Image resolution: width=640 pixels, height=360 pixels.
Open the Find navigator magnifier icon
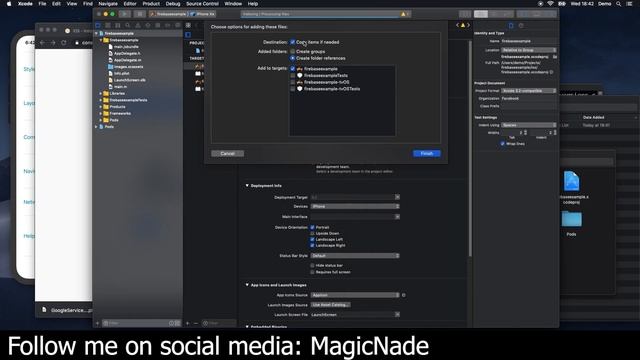128,25
